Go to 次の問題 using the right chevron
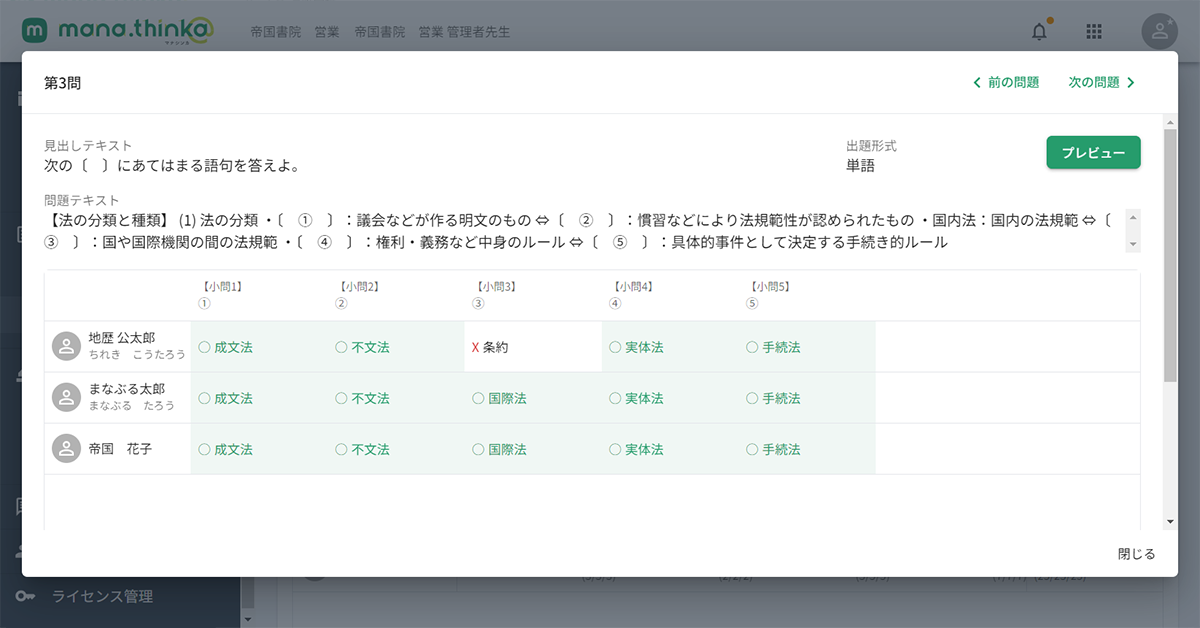Viewport: 1200px width, 628px height. [x=1131, y=83]
